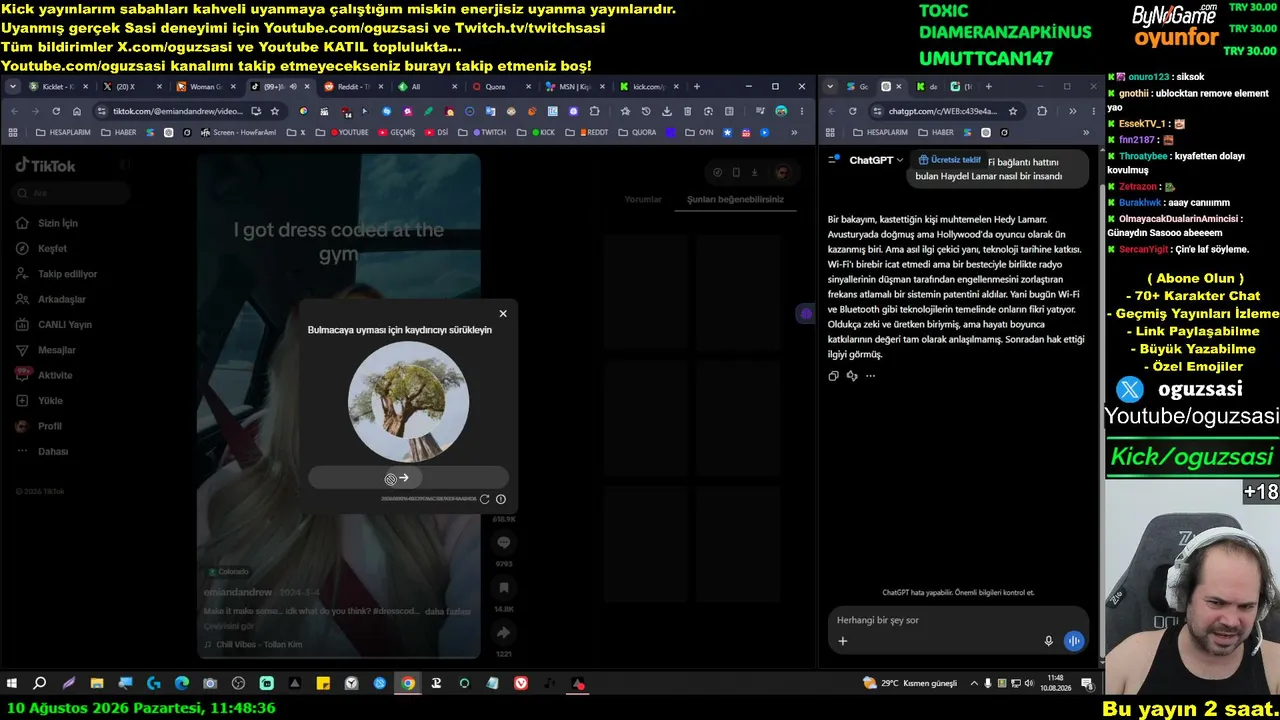This screenshot has height=720, width=1280.
Task: Open Microsoft Edge from the taskbar
Action: point(182,684)
